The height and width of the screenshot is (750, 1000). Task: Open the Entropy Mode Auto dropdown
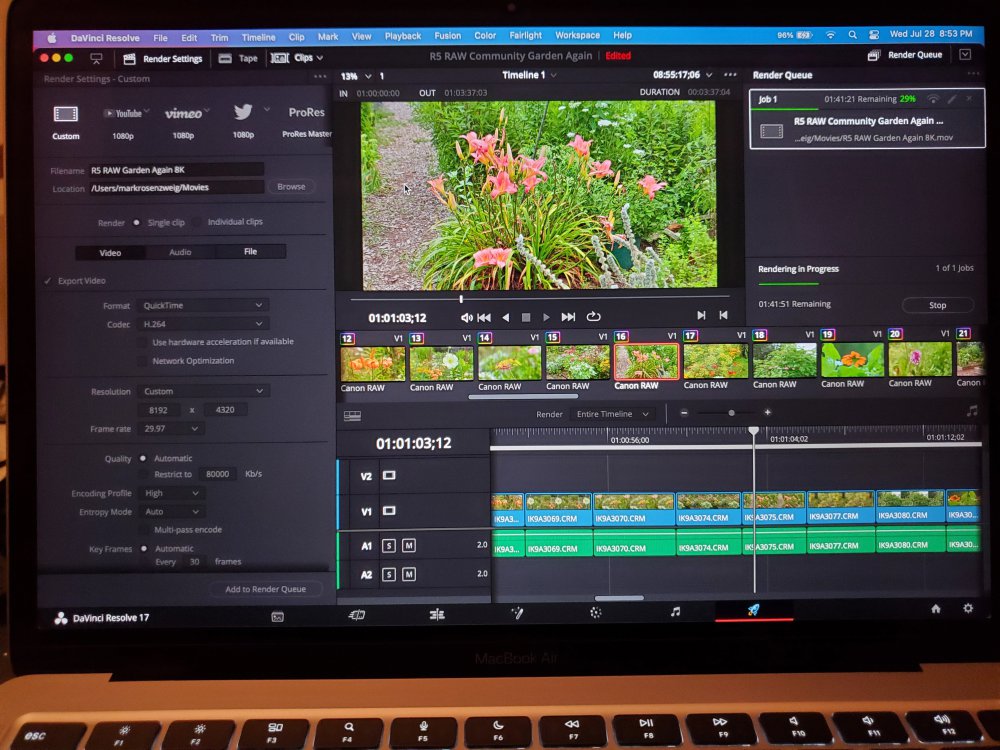[x=172, y=511]
